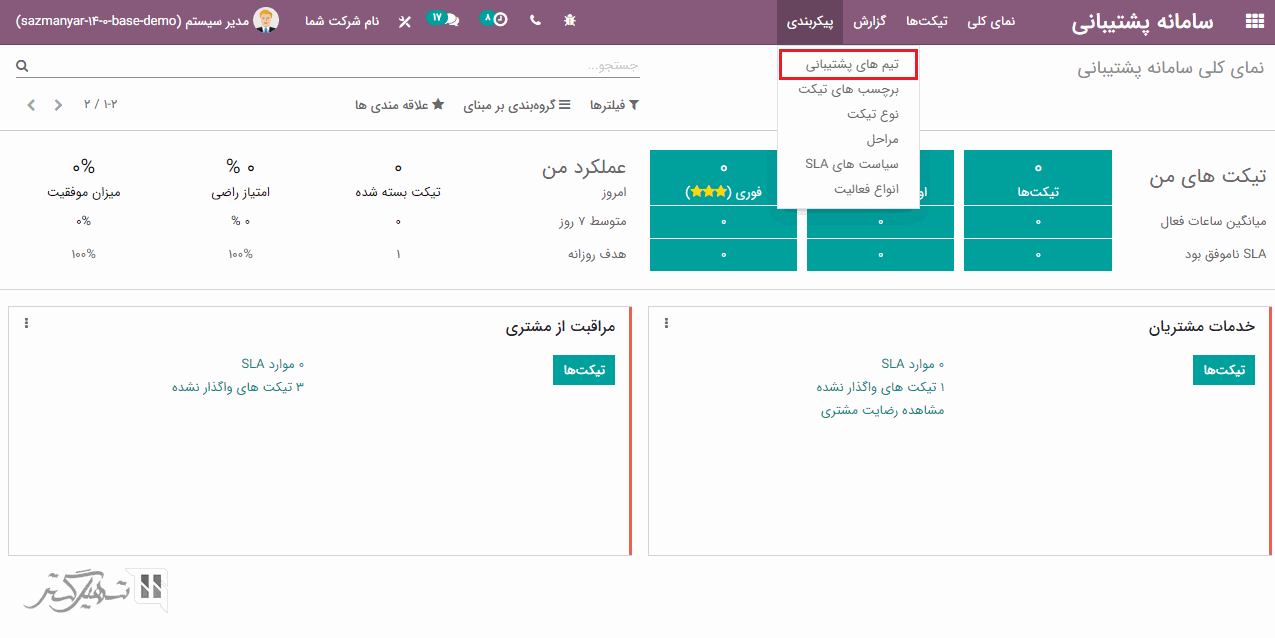Click the متوسط ۷ روز label

click(x=592, y=221)
